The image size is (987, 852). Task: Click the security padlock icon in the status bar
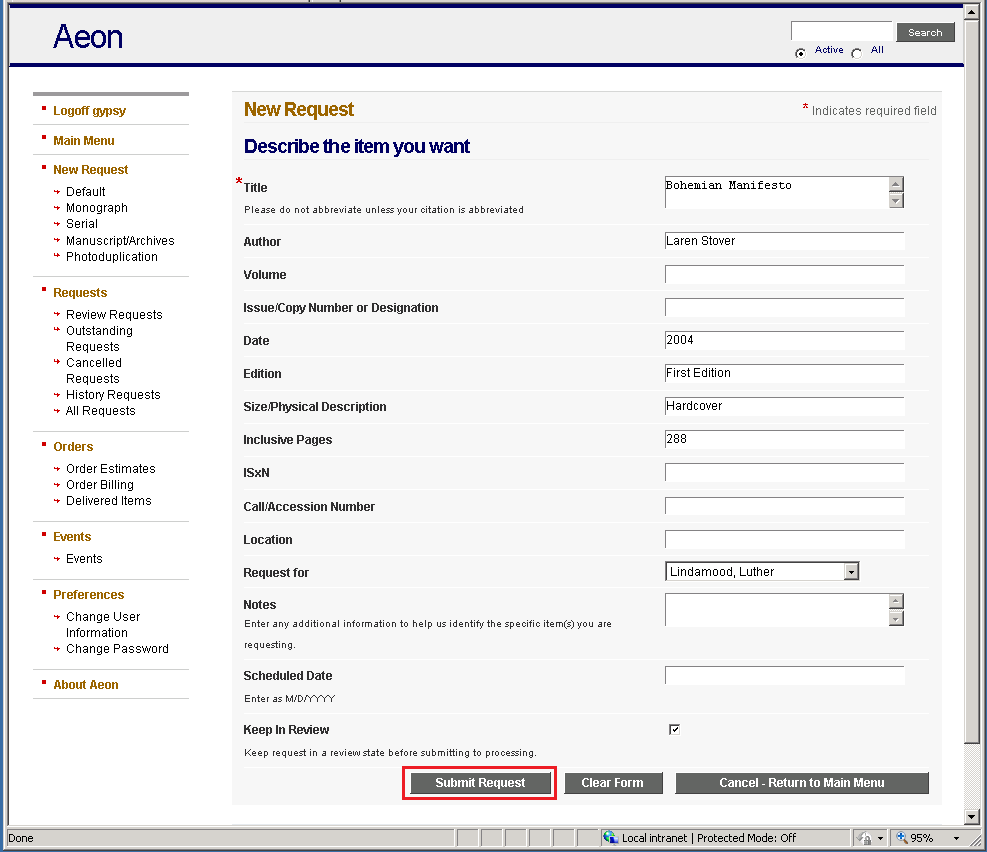(x=866, y=837)
